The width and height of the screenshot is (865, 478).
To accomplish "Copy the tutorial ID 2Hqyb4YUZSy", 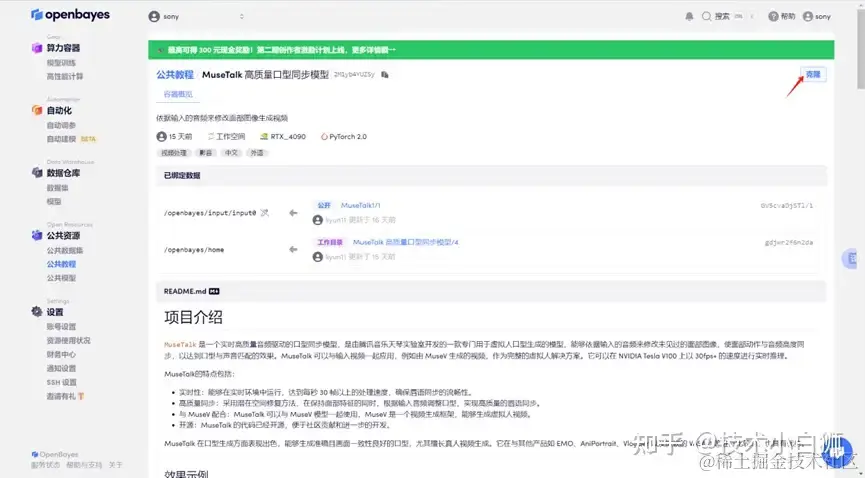I will (x=385, y=75).
